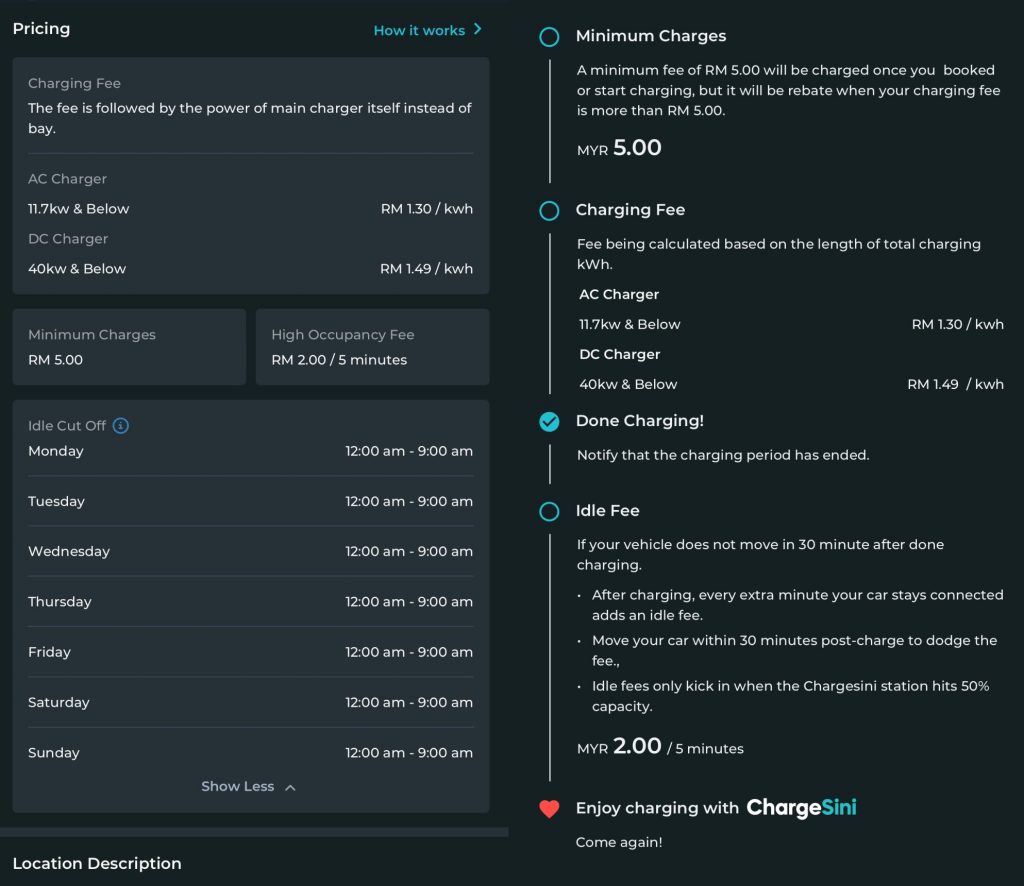Click the red heart icon
Image resolution: width=1024 pixels, height=886 pixels.
pos(549,809)
